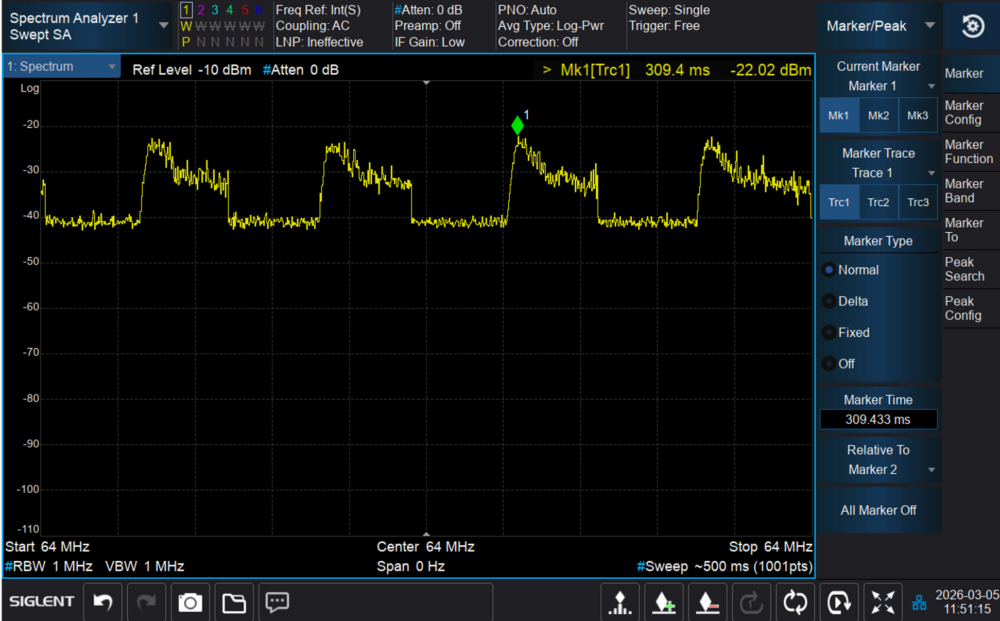This screenshot has height=621, width=1000.
Task: Click the peak search marker icon
Action: pos(621,602)
